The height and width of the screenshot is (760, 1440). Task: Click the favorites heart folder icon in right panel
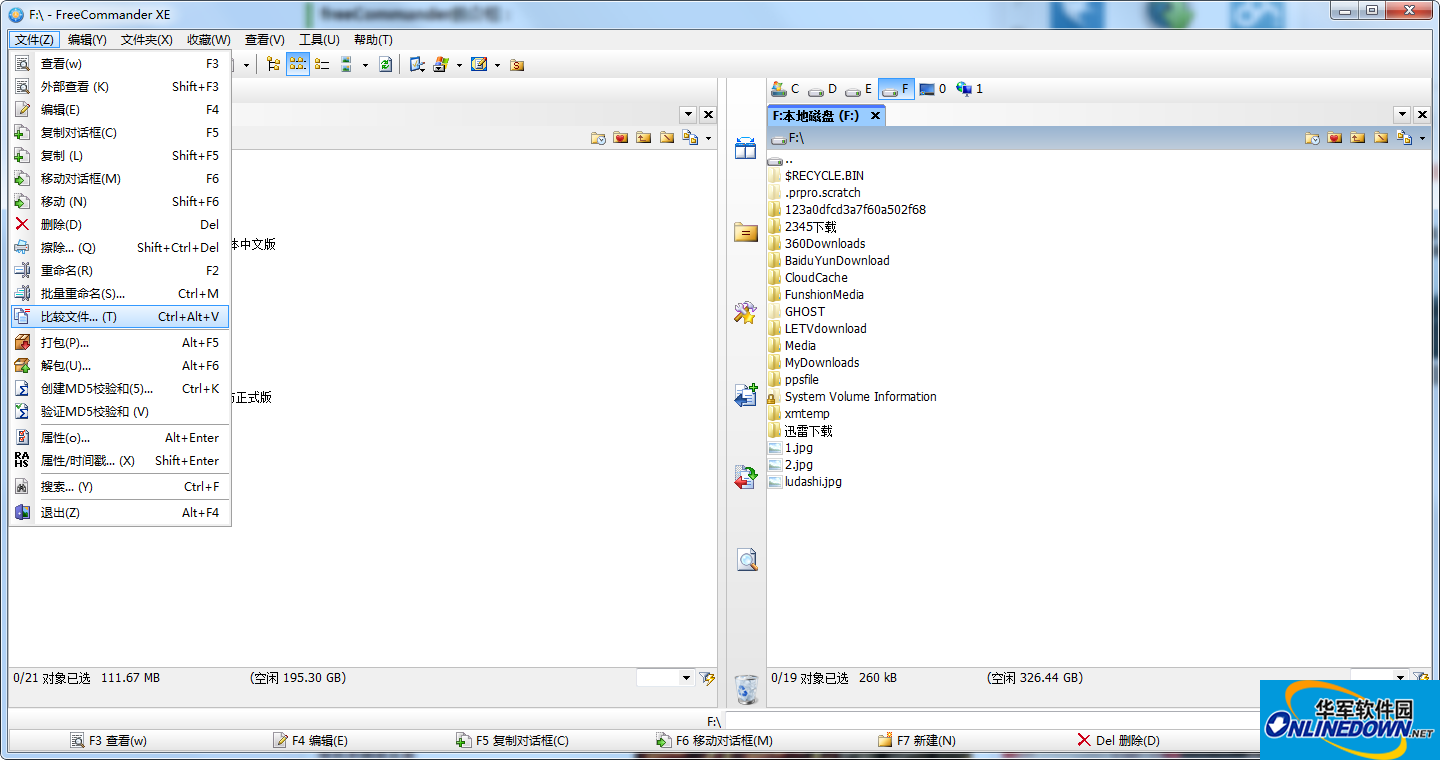tap(1335, 138)
